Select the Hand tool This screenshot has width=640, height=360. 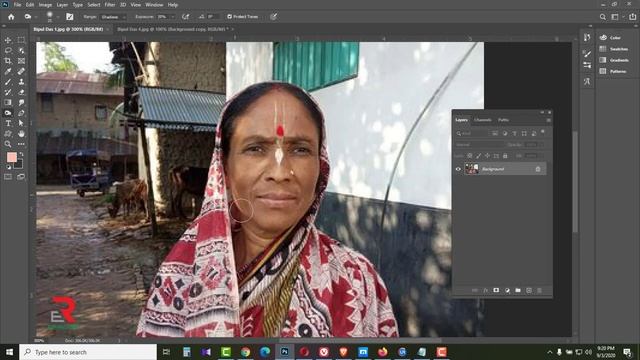click(x=21, y=134)
